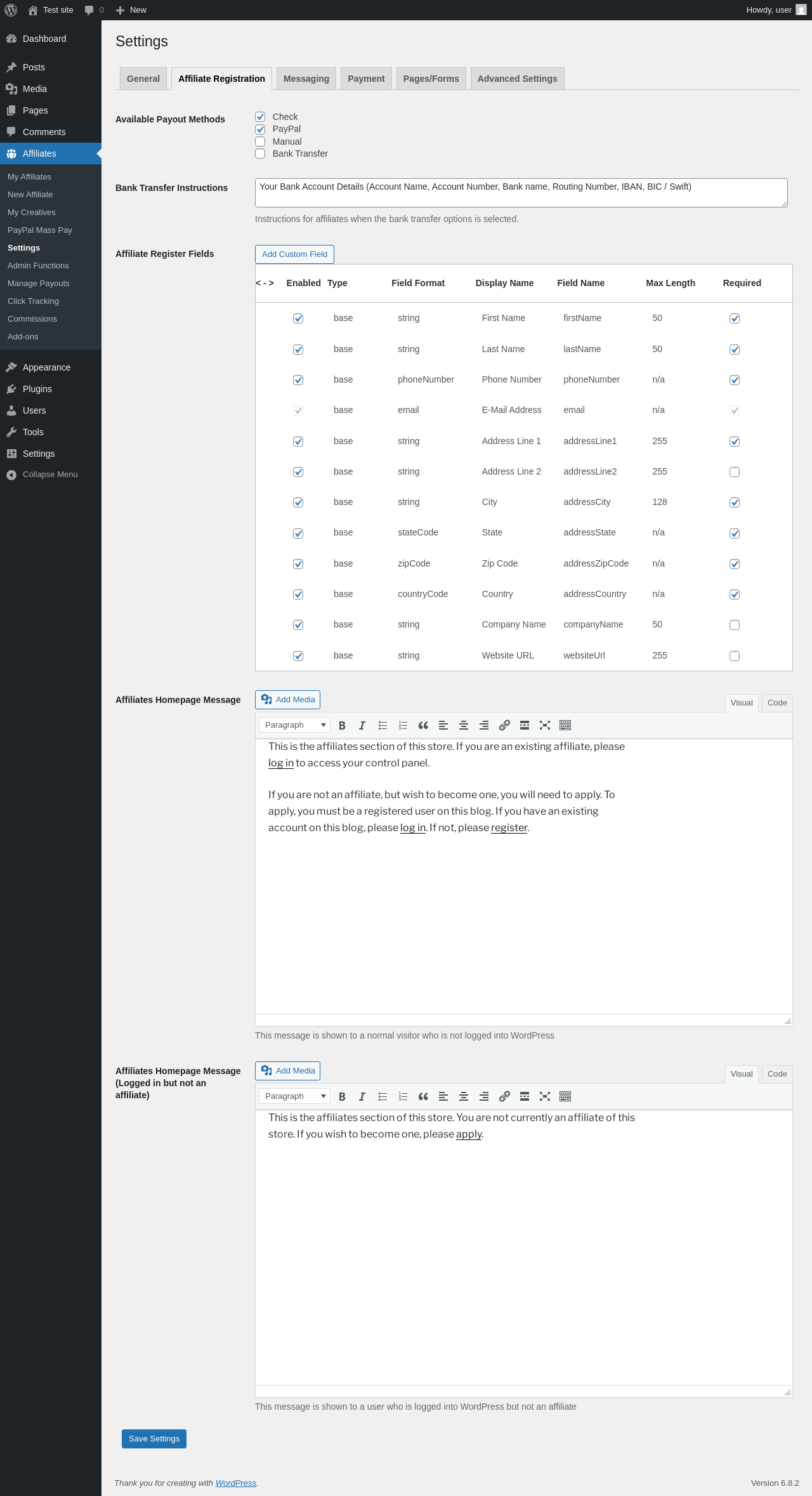Open the Advanced Settings tab
This screenshot has width=812, height=1496.
coord(517,79)
